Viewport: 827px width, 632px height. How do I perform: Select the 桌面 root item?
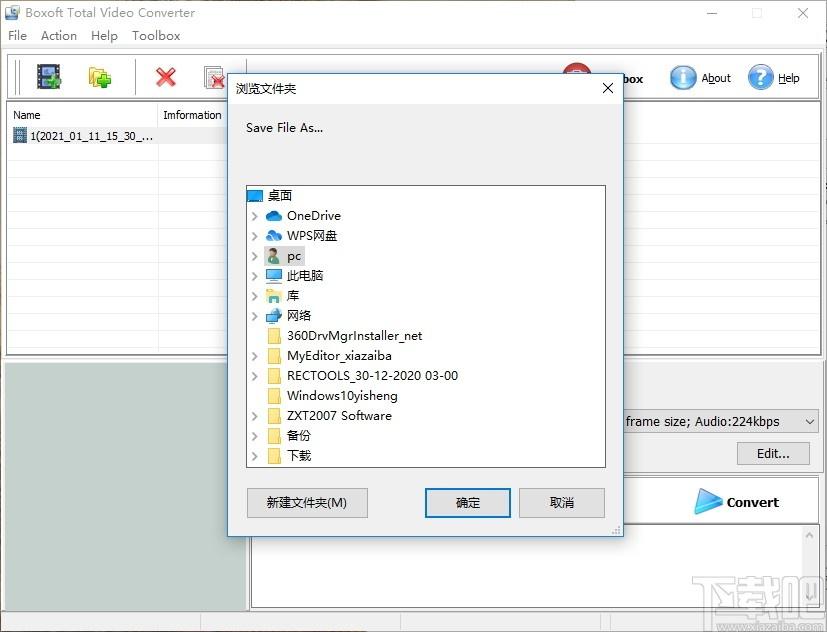pos(280,196)
